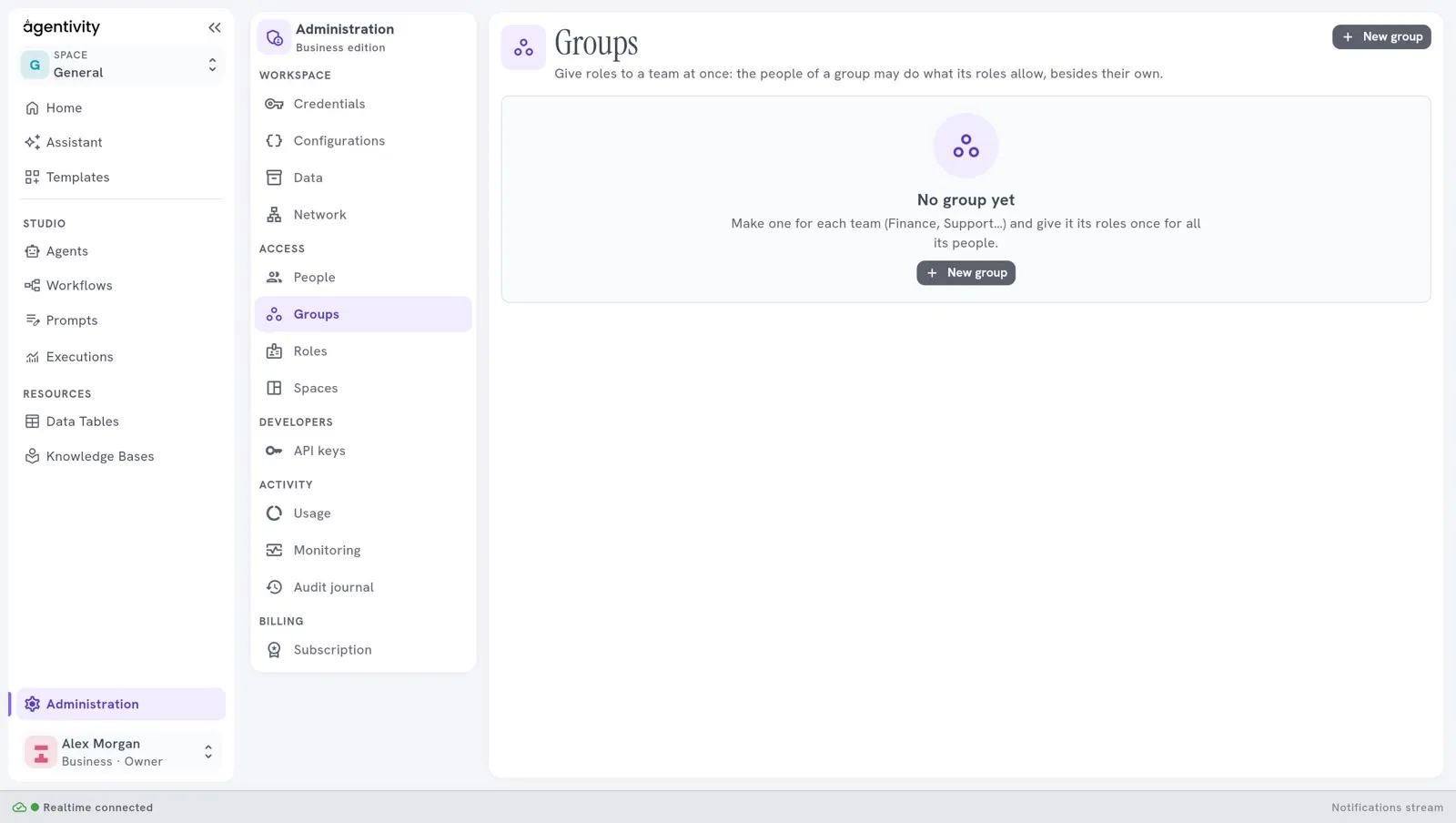Viewport: 1456px width, 823px height.
Task: Open Templates from the sidebar
Action: click(121, 177)
